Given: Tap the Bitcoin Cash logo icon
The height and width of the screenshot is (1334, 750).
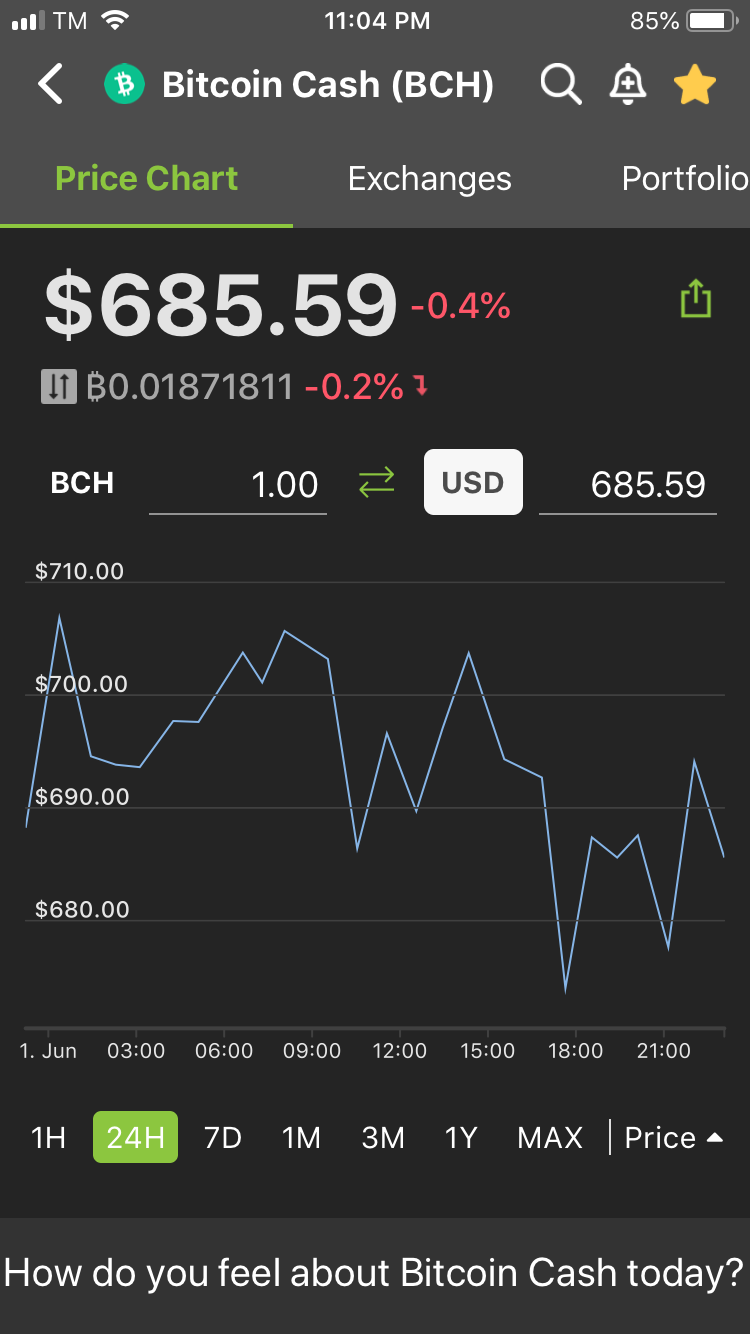Looking at the screenshot, I should tap(125, 85).
